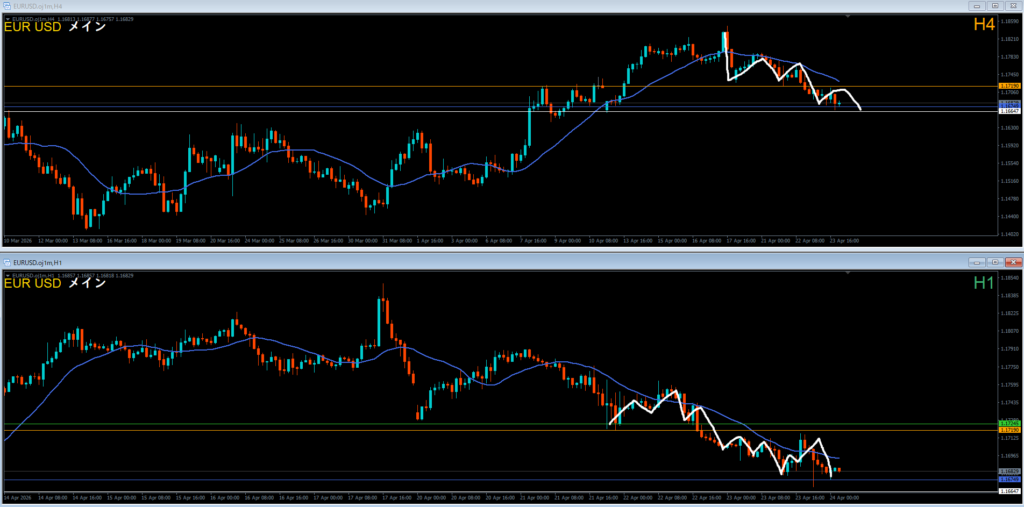
Task: Click the white 1.16647 price tag on H4
Action: pos(1009,111)
